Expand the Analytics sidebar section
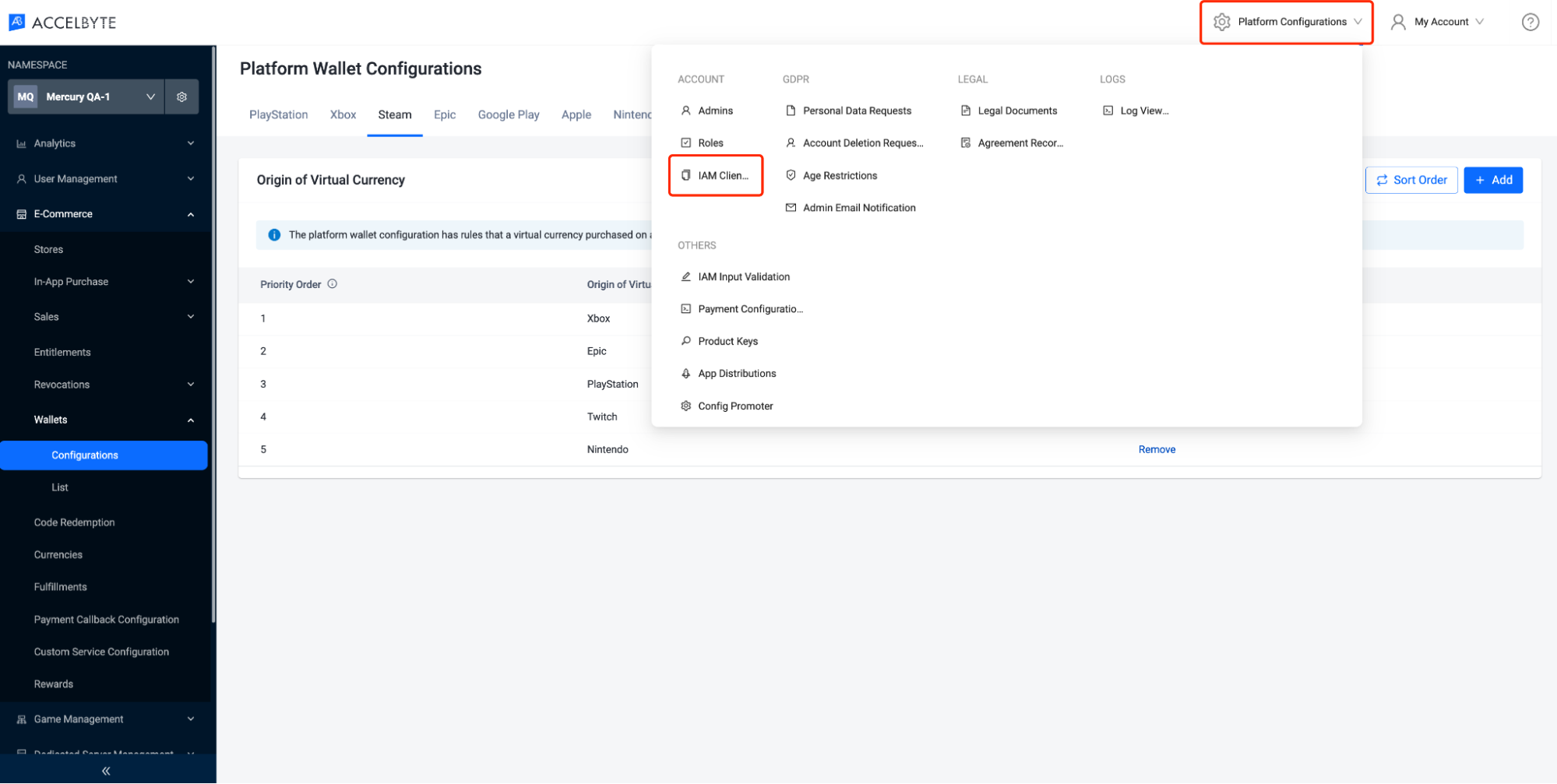Screen dimensions: 1557x784 click(x=191, y=143)
